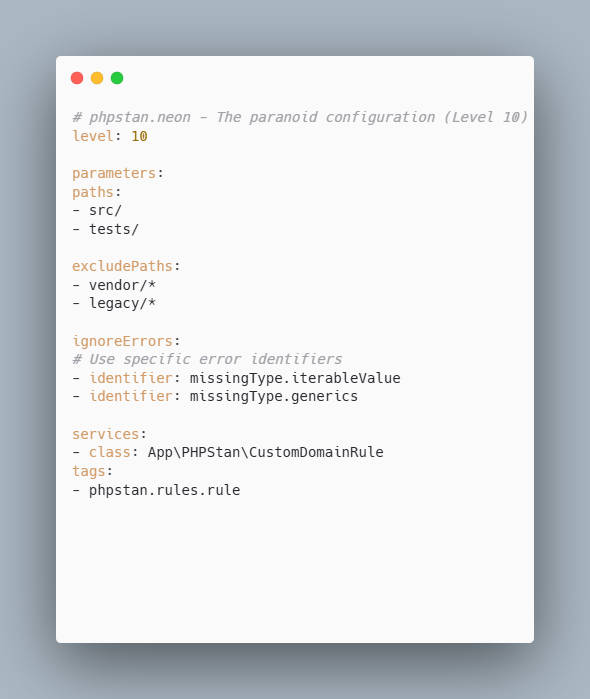
Task: Click the level value 10
Action: pyautogui.click(x=139, y=136)
